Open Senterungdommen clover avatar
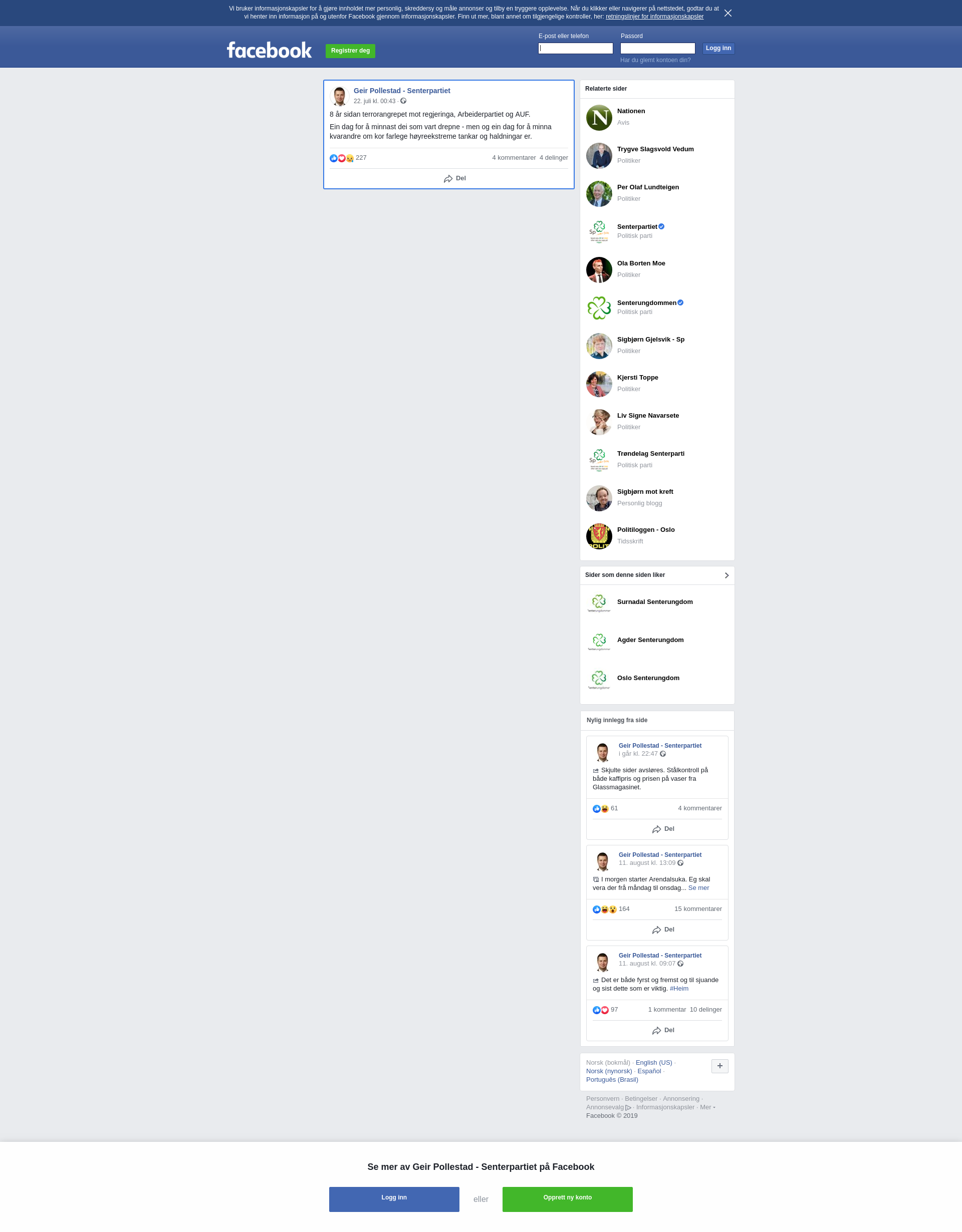Screen dimensions: 962x1232 pyautogui.click(x=599, y=308)
